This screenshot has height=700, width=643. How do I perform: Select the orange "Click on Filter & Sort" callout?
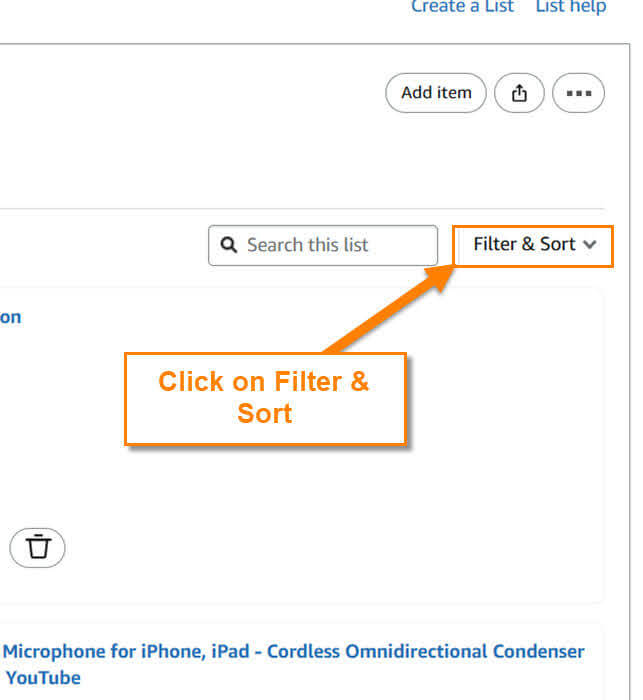coord(265,399)
